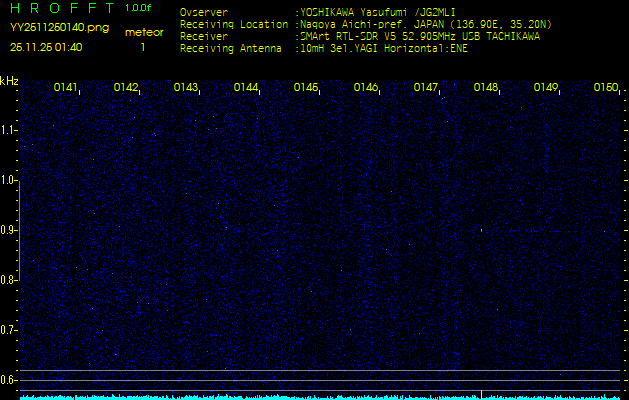Click the 0.6 frequency axis label
The height and width of the screenshot is (400, 629).
(8, 380)
